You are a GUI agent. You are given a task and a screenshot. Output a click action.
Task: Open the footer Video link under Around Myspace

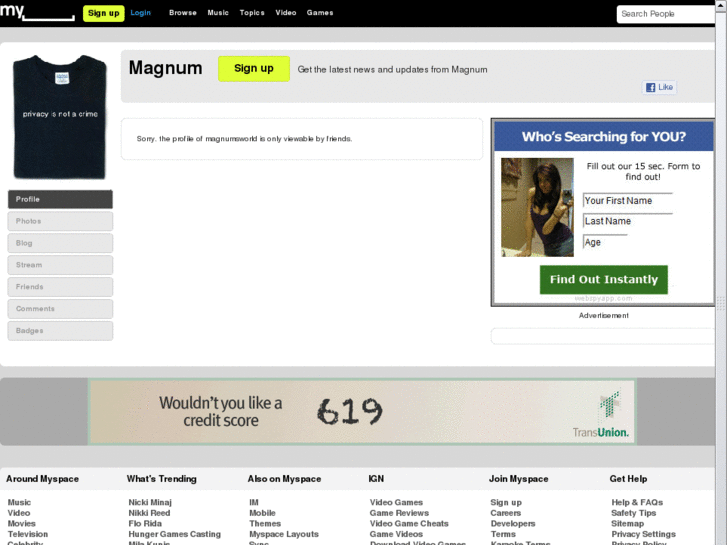click(x=19, y=513)
